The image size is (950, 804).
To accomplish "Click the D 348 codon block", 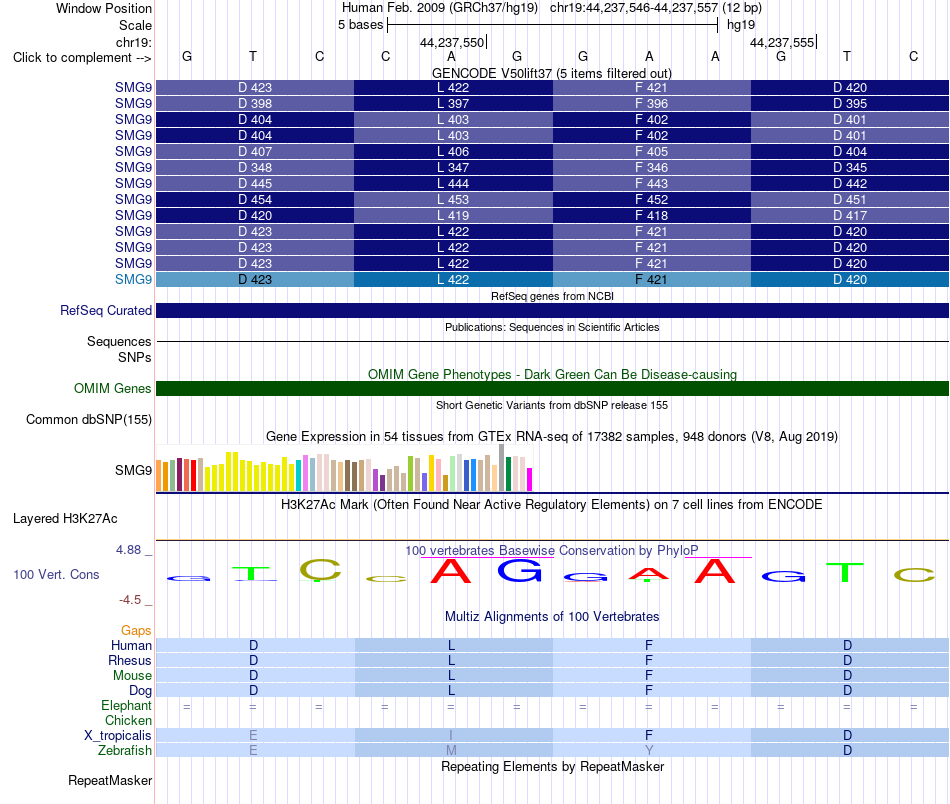I will click(255, 167).
